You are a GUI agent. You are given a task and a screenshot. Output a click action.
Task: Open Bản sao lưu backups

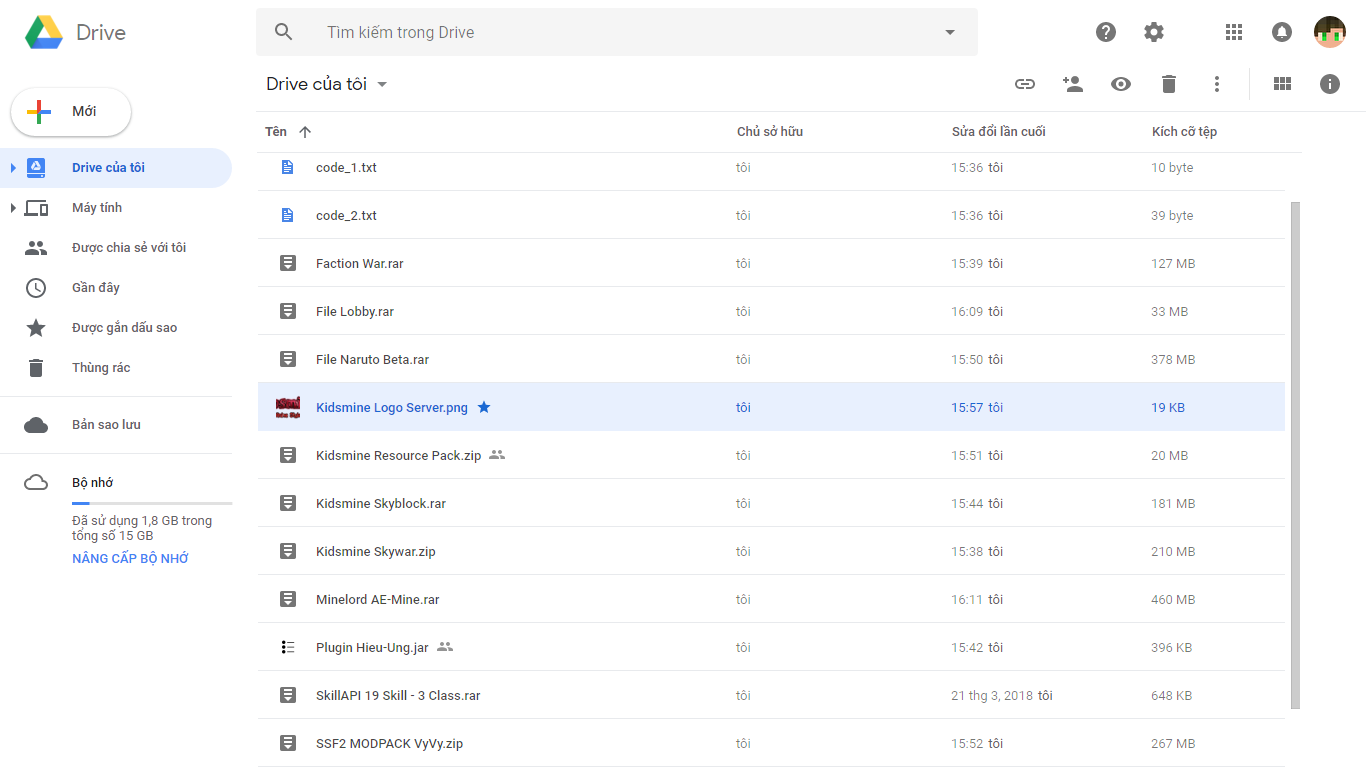point(116,425)
